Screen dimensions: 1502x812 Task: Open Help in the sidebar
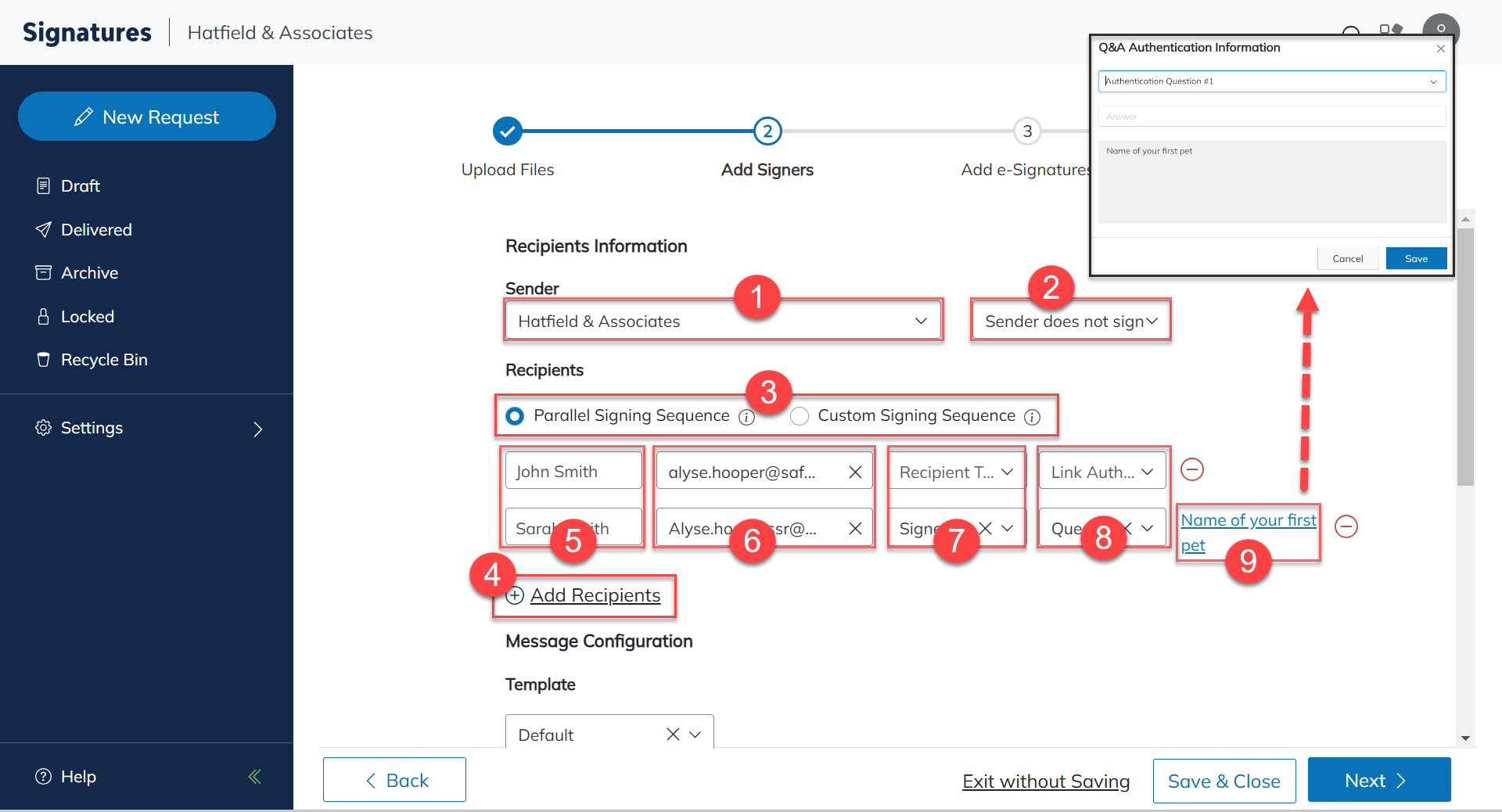coord(66,777)
